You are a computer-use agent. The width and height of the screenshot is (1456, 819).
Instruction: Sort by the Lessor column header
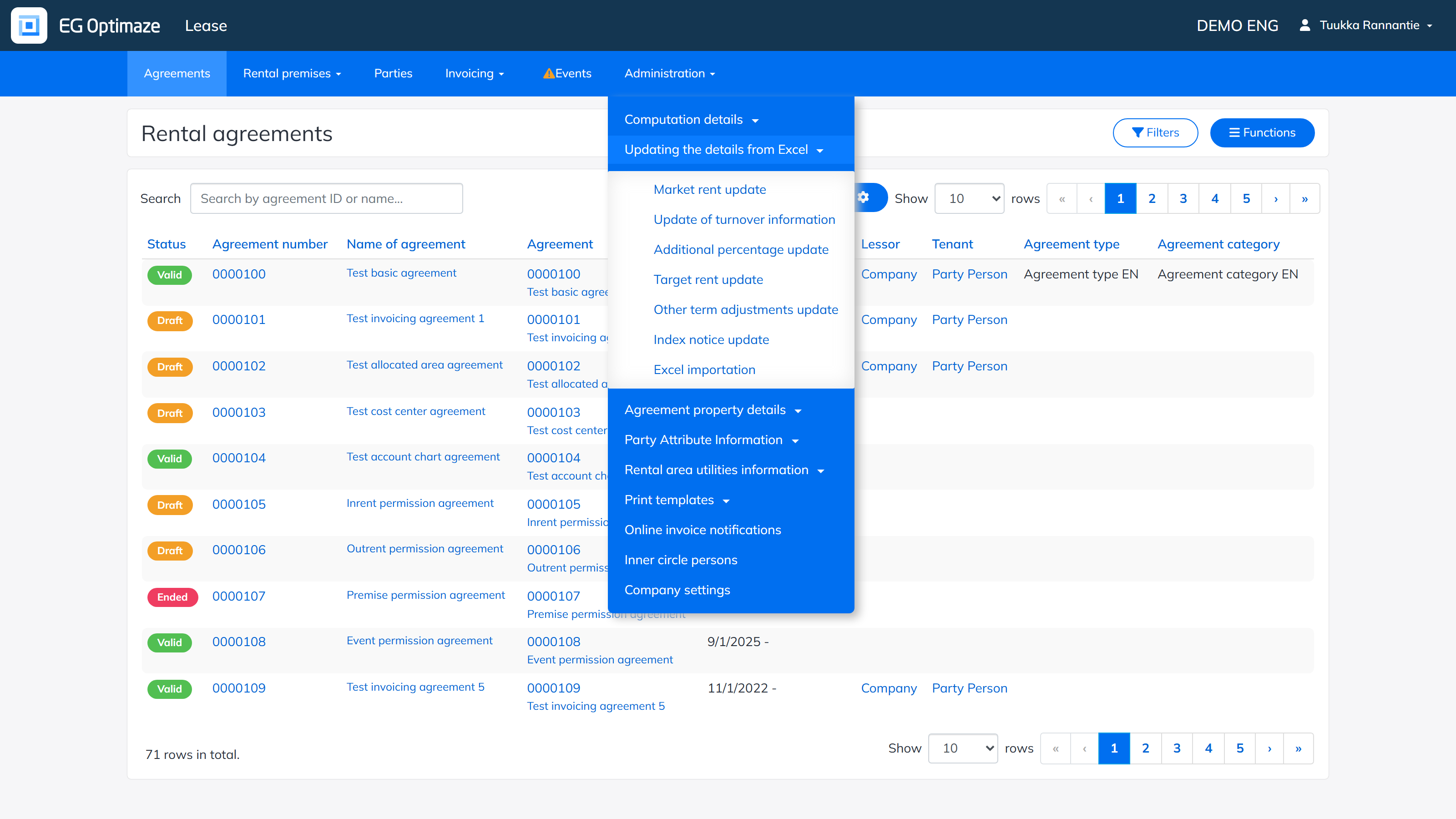tap(880, 244)
